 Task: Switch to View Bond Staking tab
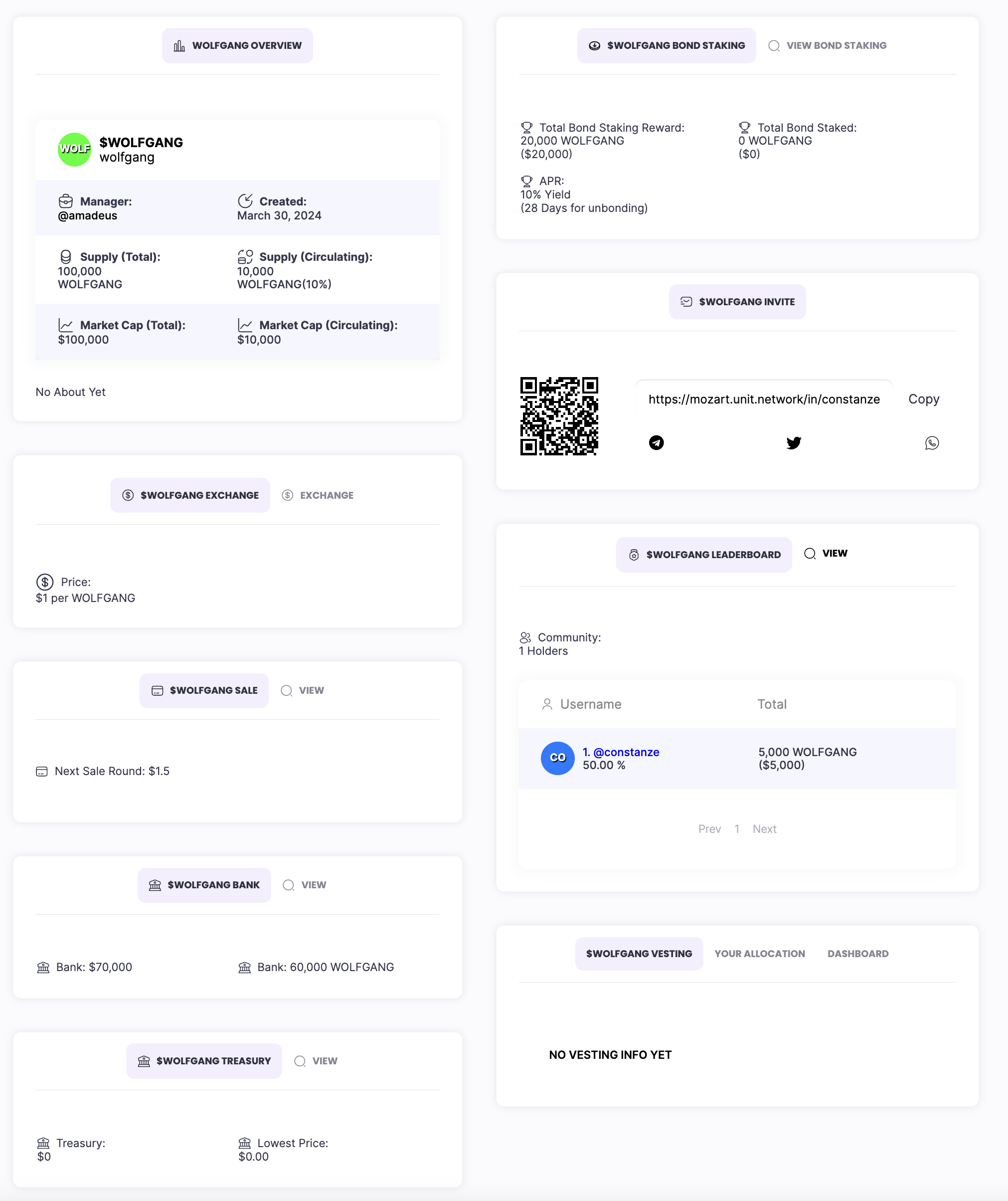pos(828,46)
